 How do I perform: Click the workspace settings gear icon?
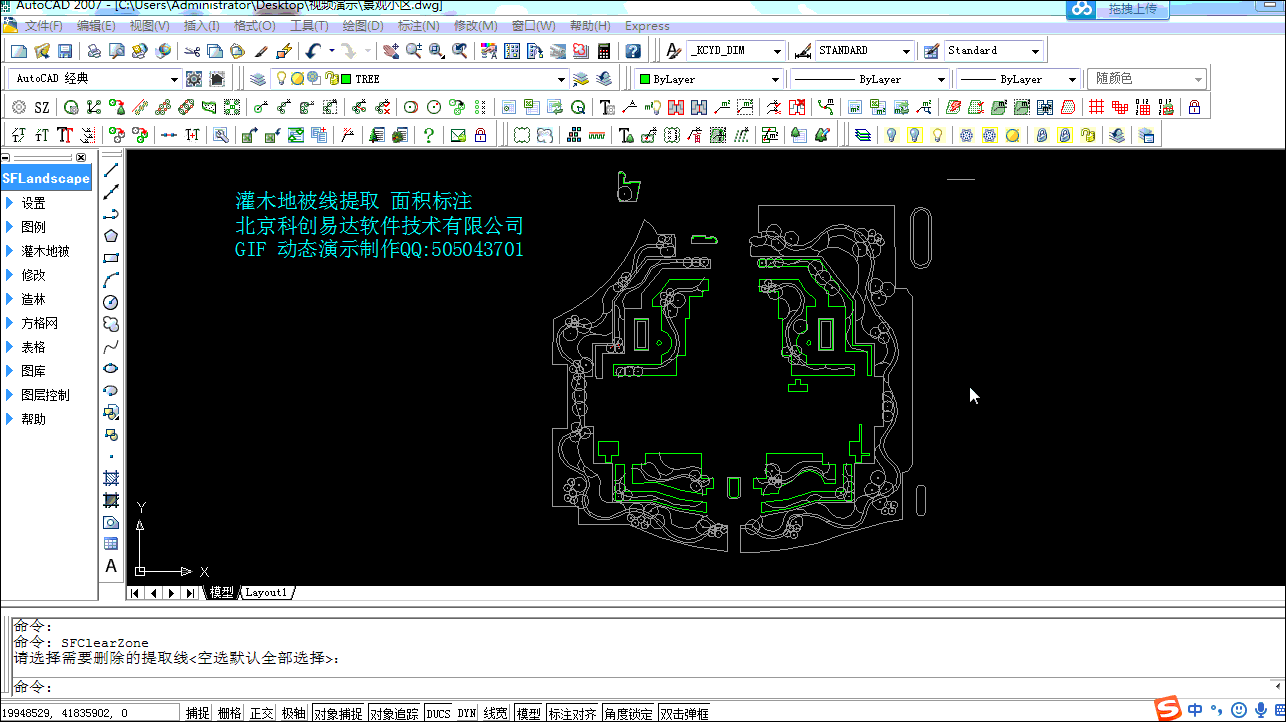point(194,79)
